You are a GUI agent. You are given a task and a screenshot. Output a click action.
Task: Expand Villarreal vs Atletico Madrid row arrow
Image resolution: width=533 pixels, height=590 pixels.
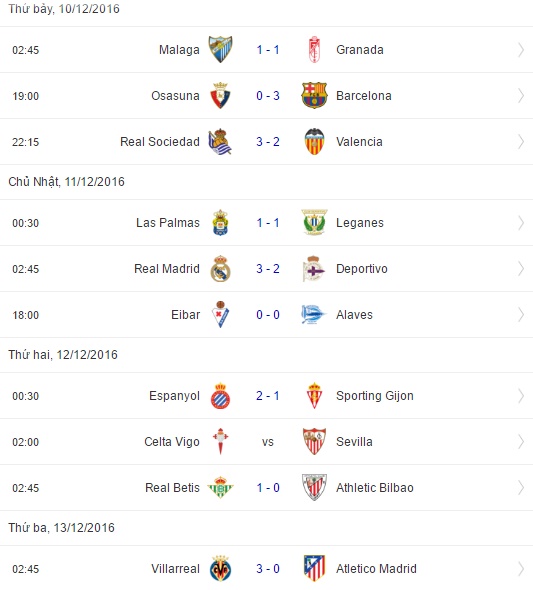[521, 569]
